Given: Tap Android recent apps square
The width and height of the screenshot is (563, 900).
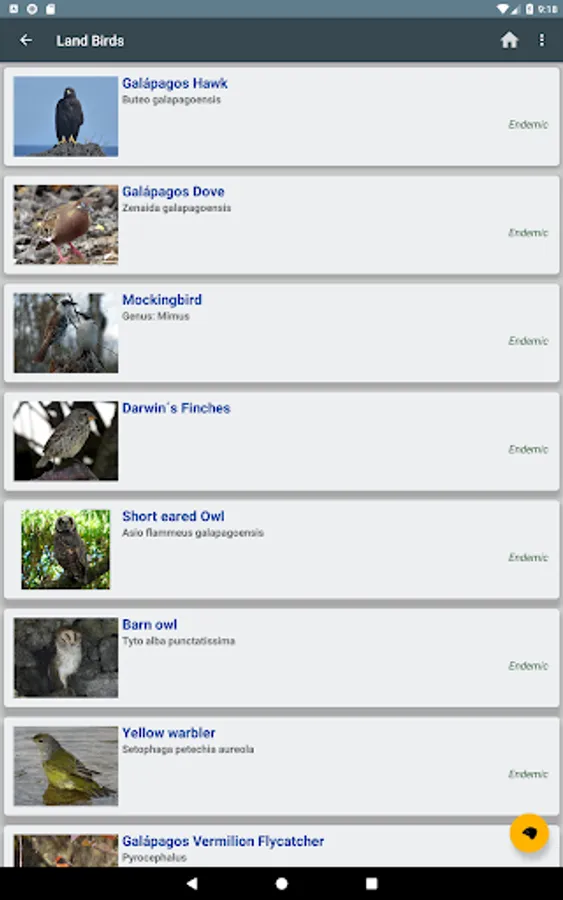Looking at the screenshot, I should pyautogui.click(x=371, y=883).
